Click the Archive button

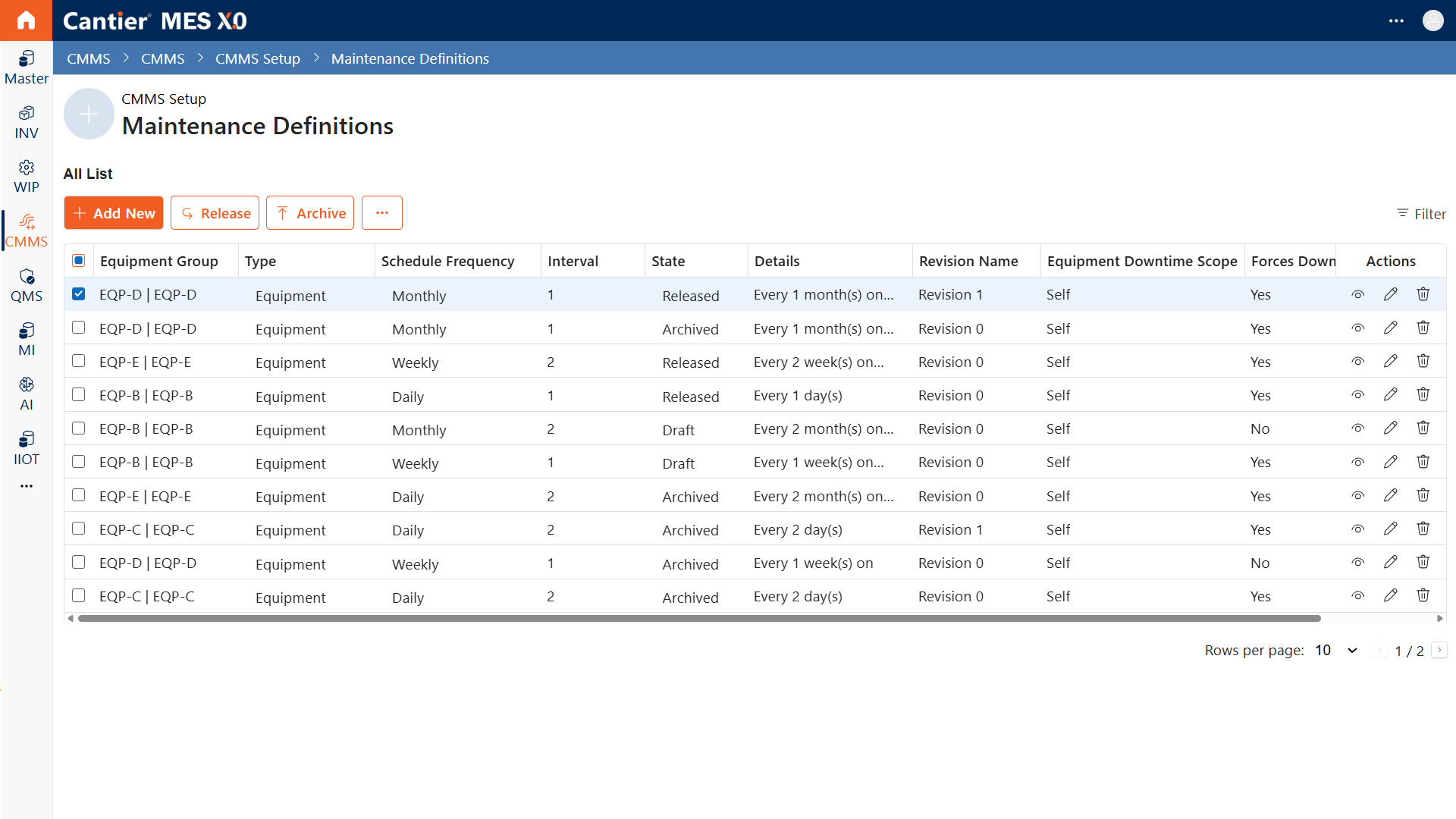(x=310, y=213)
